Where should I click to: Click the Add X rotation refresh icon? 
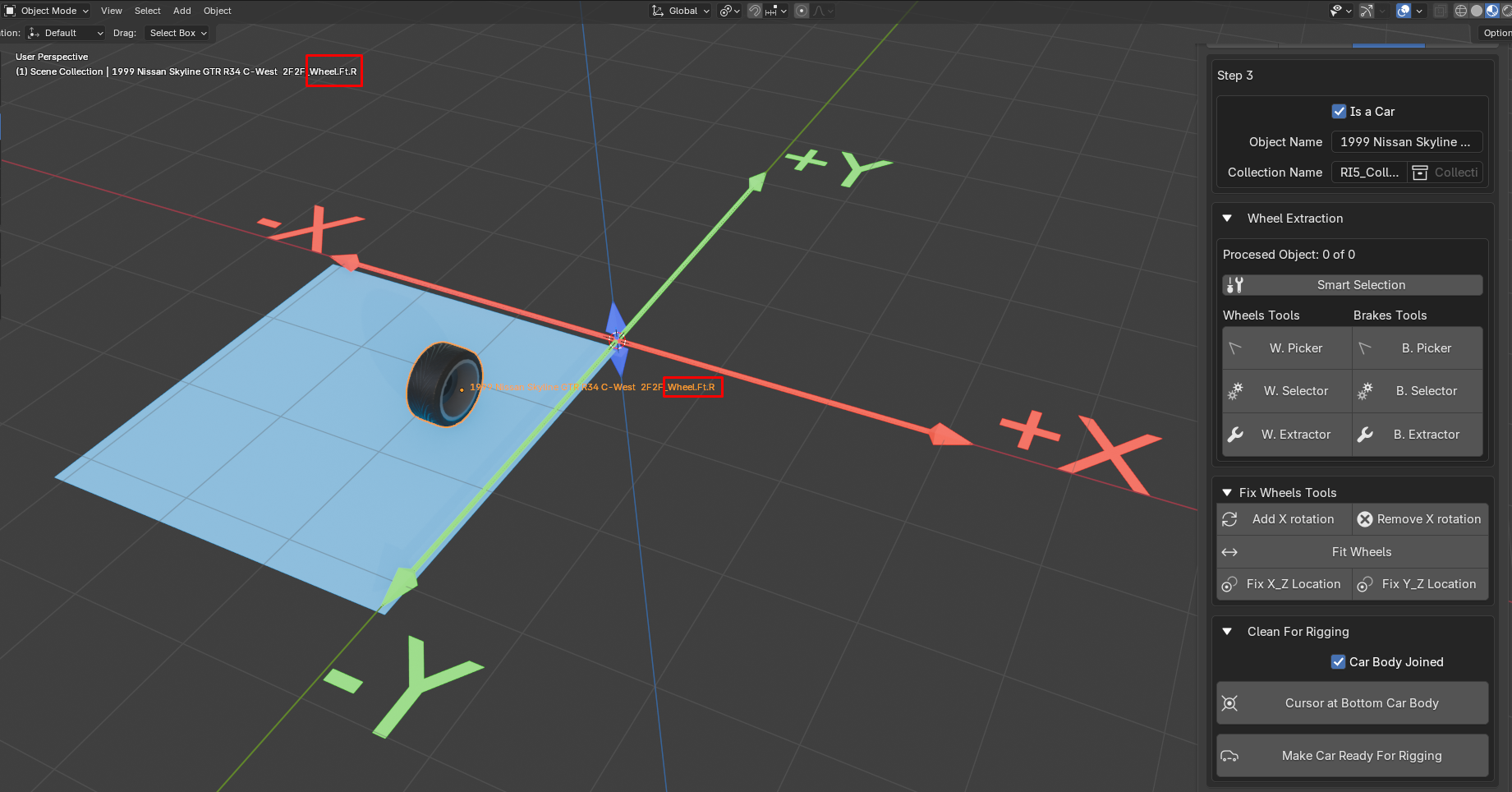[1229, 519]
